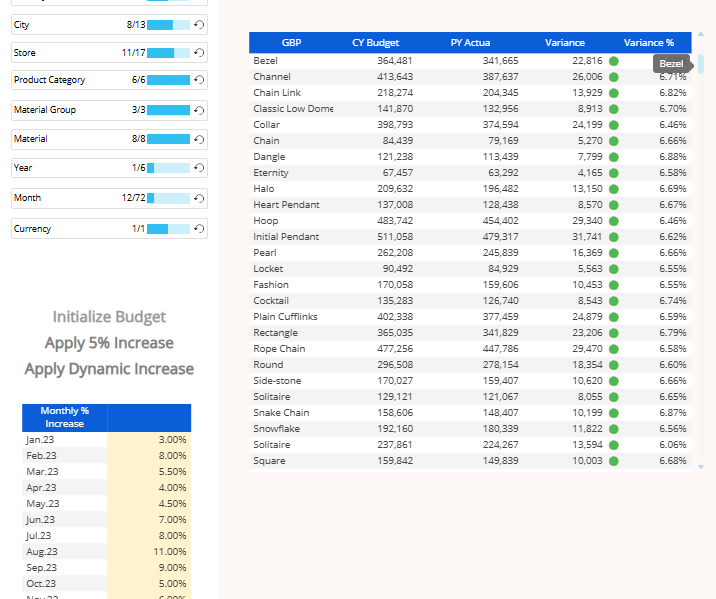Sort by PY Actua column header
This screenshot has width=716, height=599.
pyautogui.click(x=470, y=43)
